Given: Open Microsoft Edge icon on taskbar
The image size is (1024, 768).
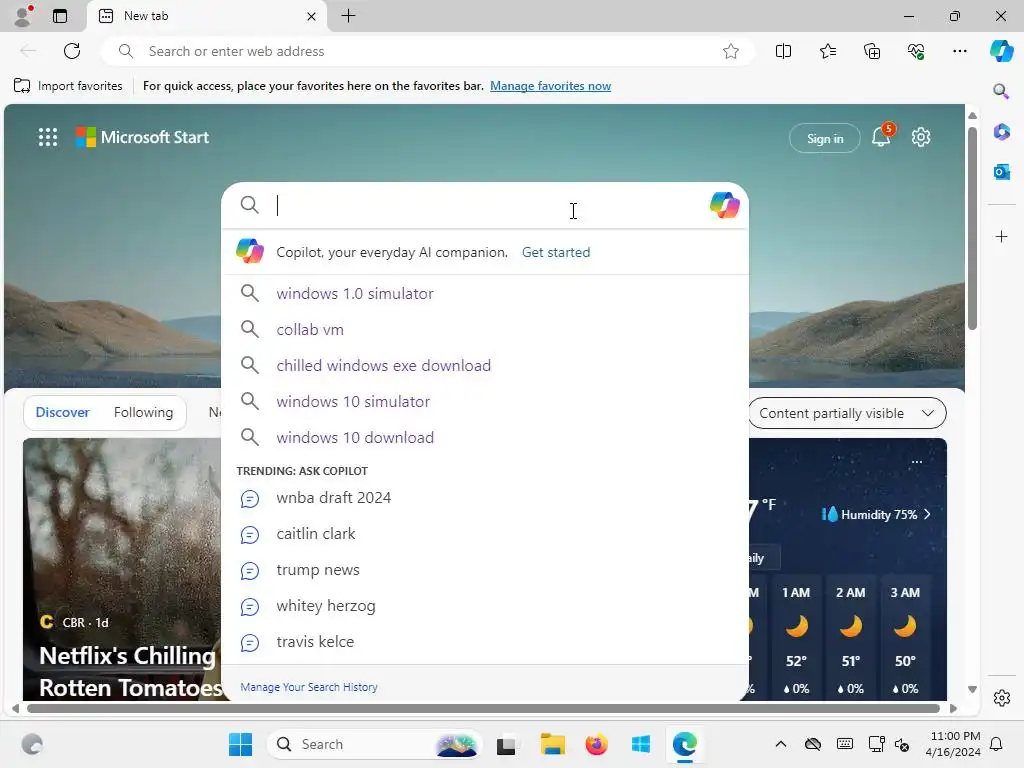Looking at the screenshot, I should (x=684, y=744).
